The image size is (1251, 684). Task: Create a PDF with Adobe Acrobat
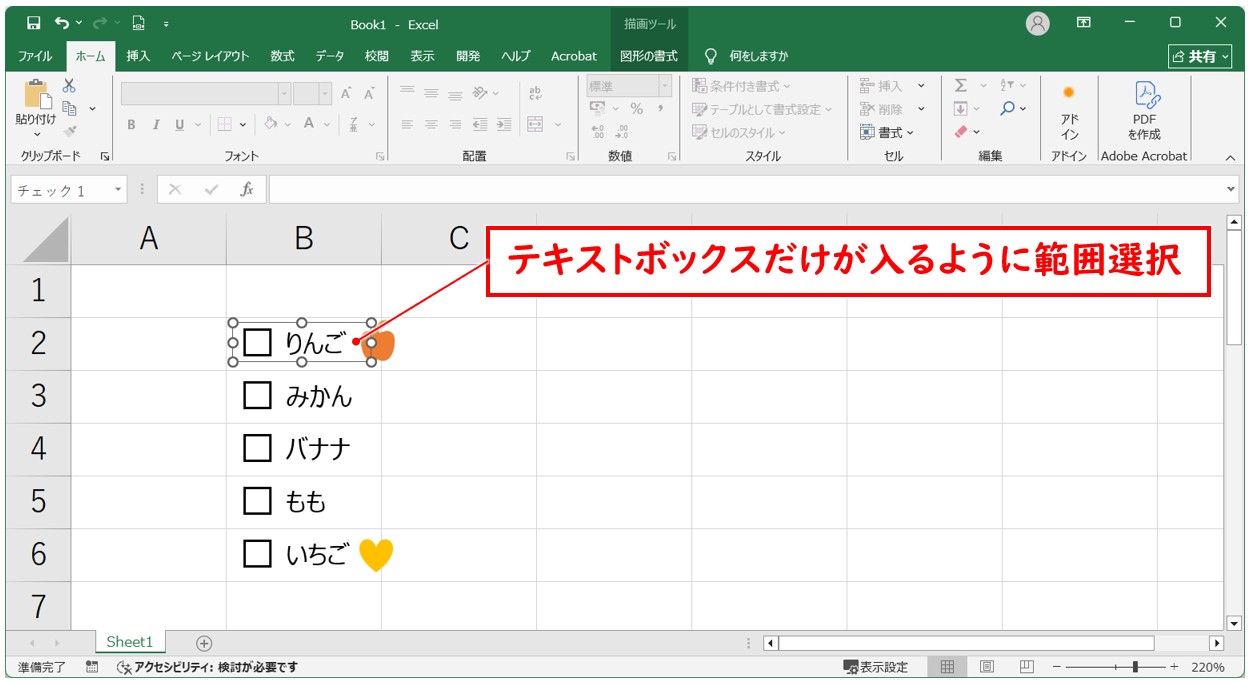[1145, 111]
